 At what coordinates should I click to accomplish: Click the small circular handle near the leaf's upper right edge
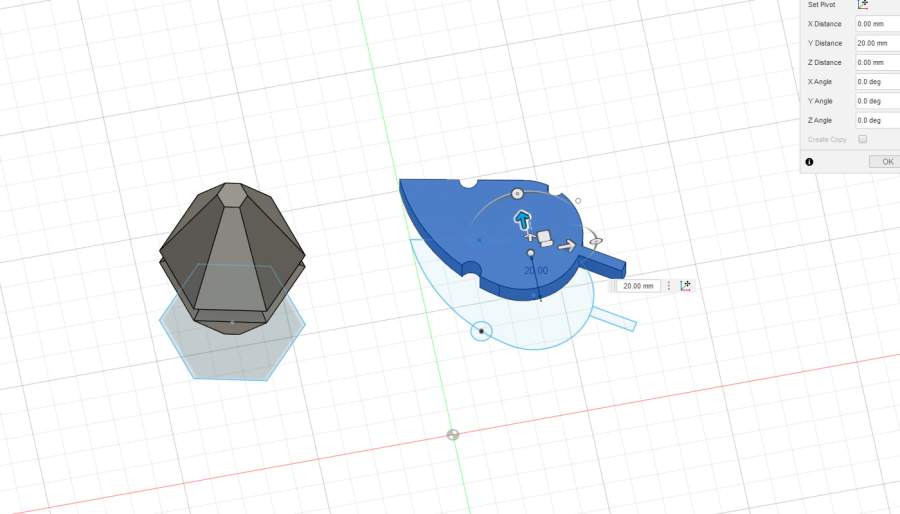(x=578, y=201)
